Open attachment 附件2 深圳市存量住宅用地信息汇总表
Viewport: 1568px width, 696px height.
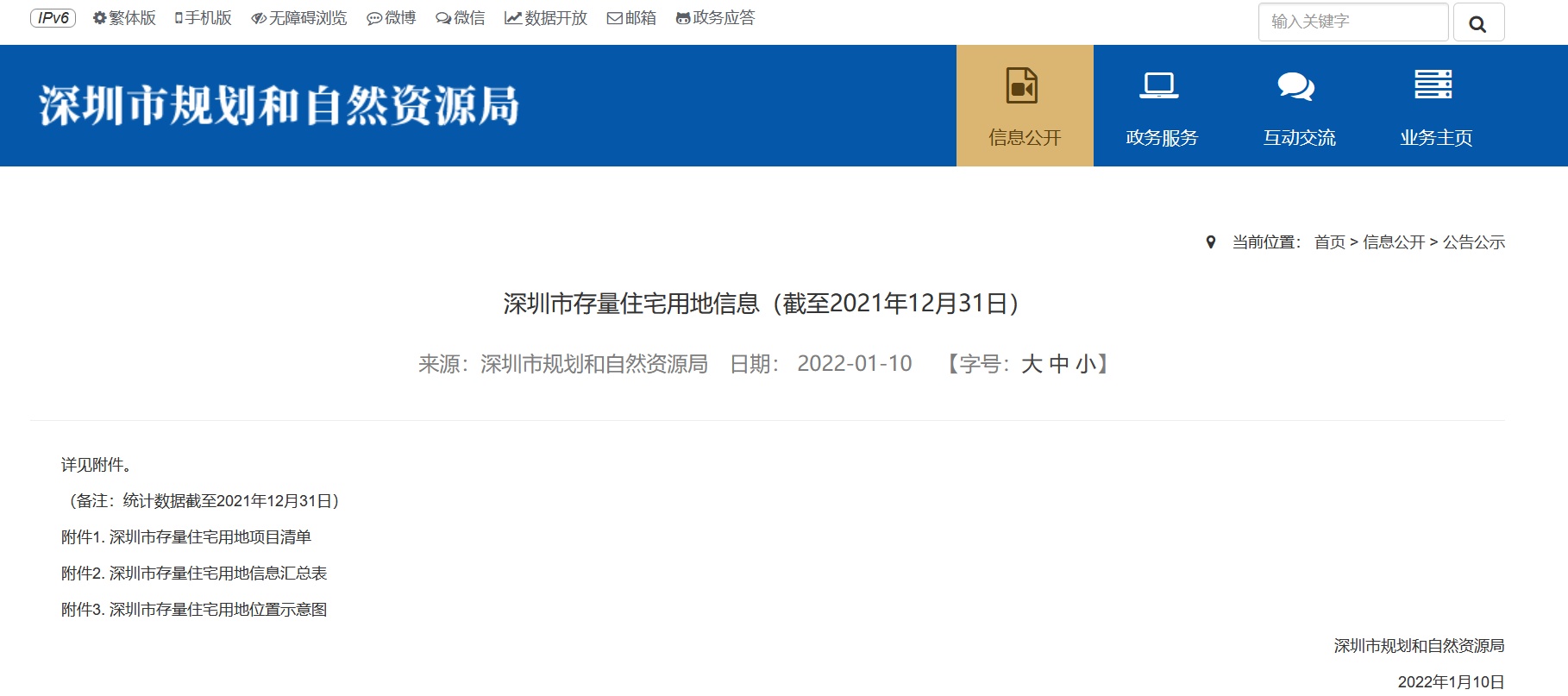pos(194,574)
